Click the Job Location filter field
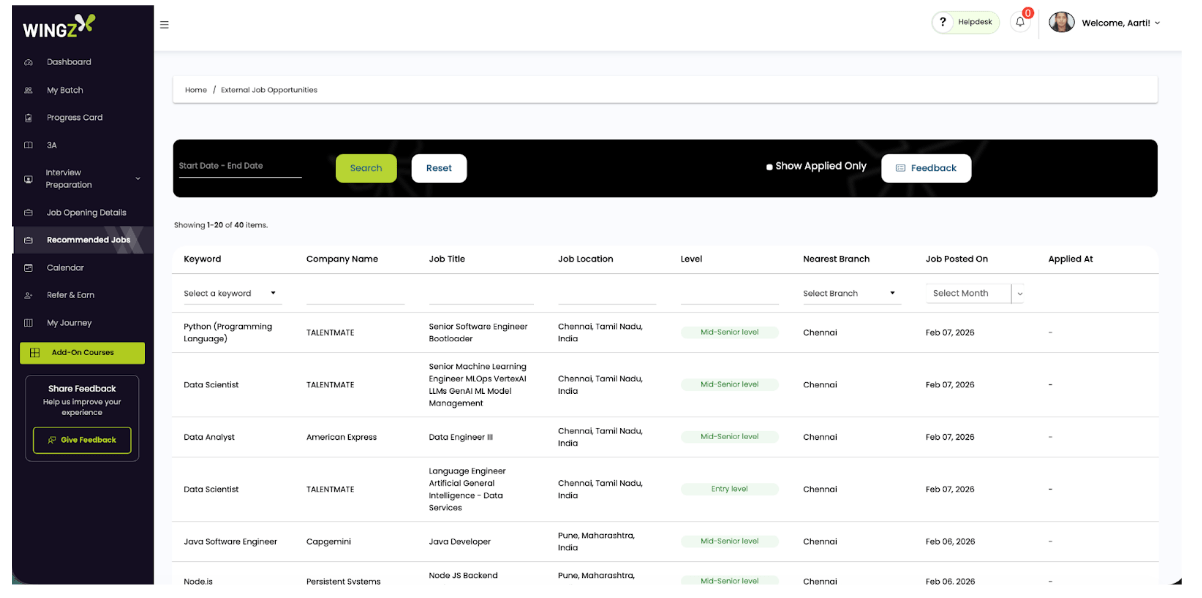This screenshot has height=598, width=1202. click(607, 293)
